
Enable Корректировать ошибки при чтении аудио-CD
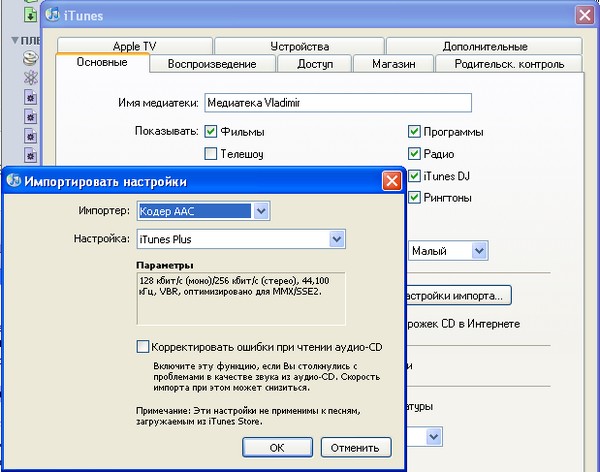142,347
